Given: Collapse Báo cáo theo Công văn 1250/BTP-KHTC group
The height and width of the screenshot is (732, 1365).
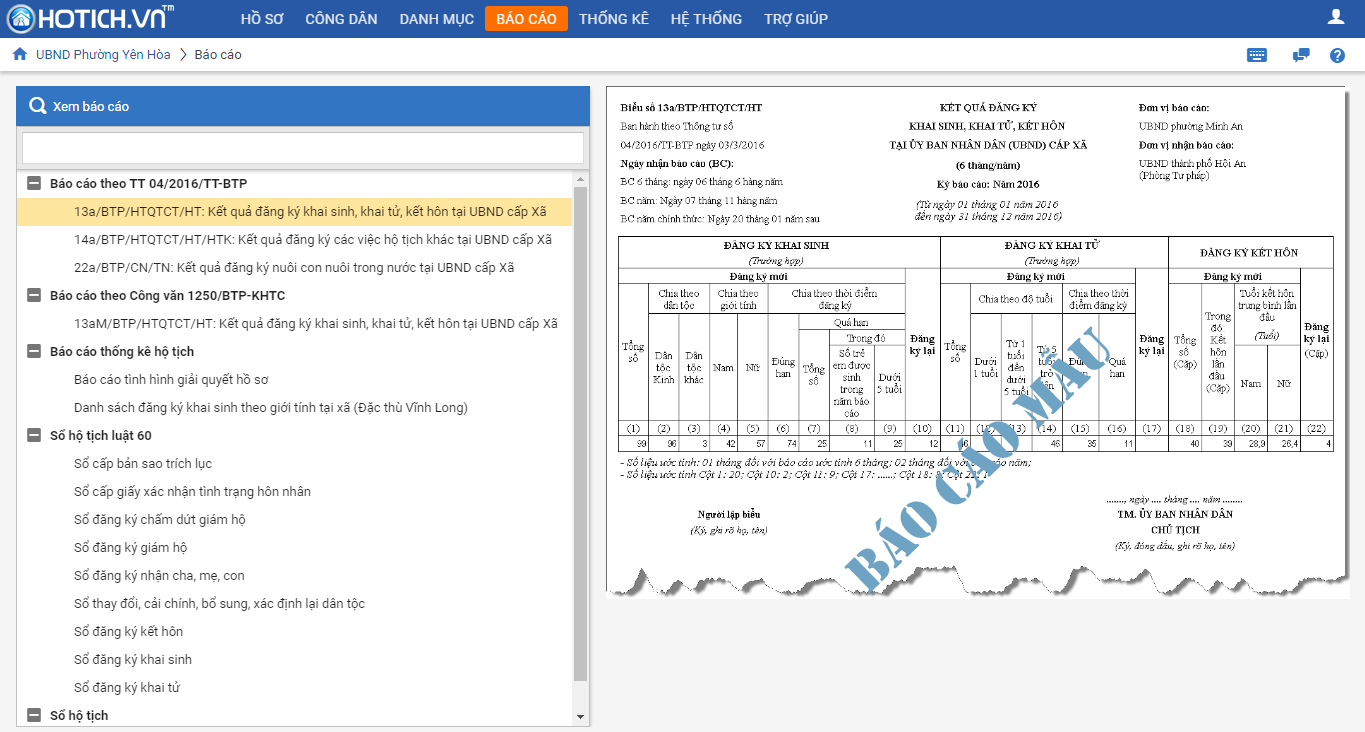Looking at the screenshot, I should click(x=34, y=296).
